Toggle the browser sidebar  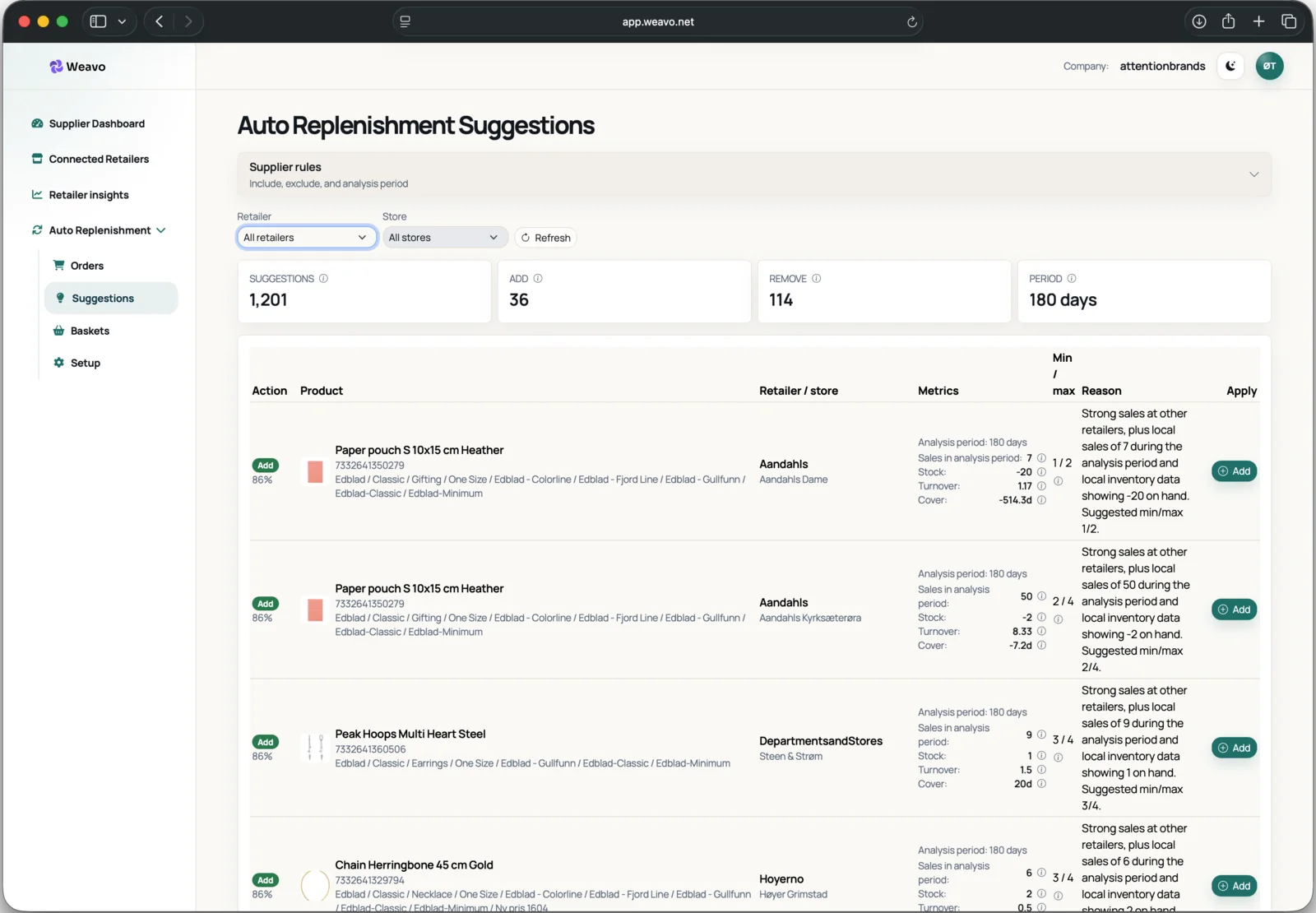coord(98,21)
